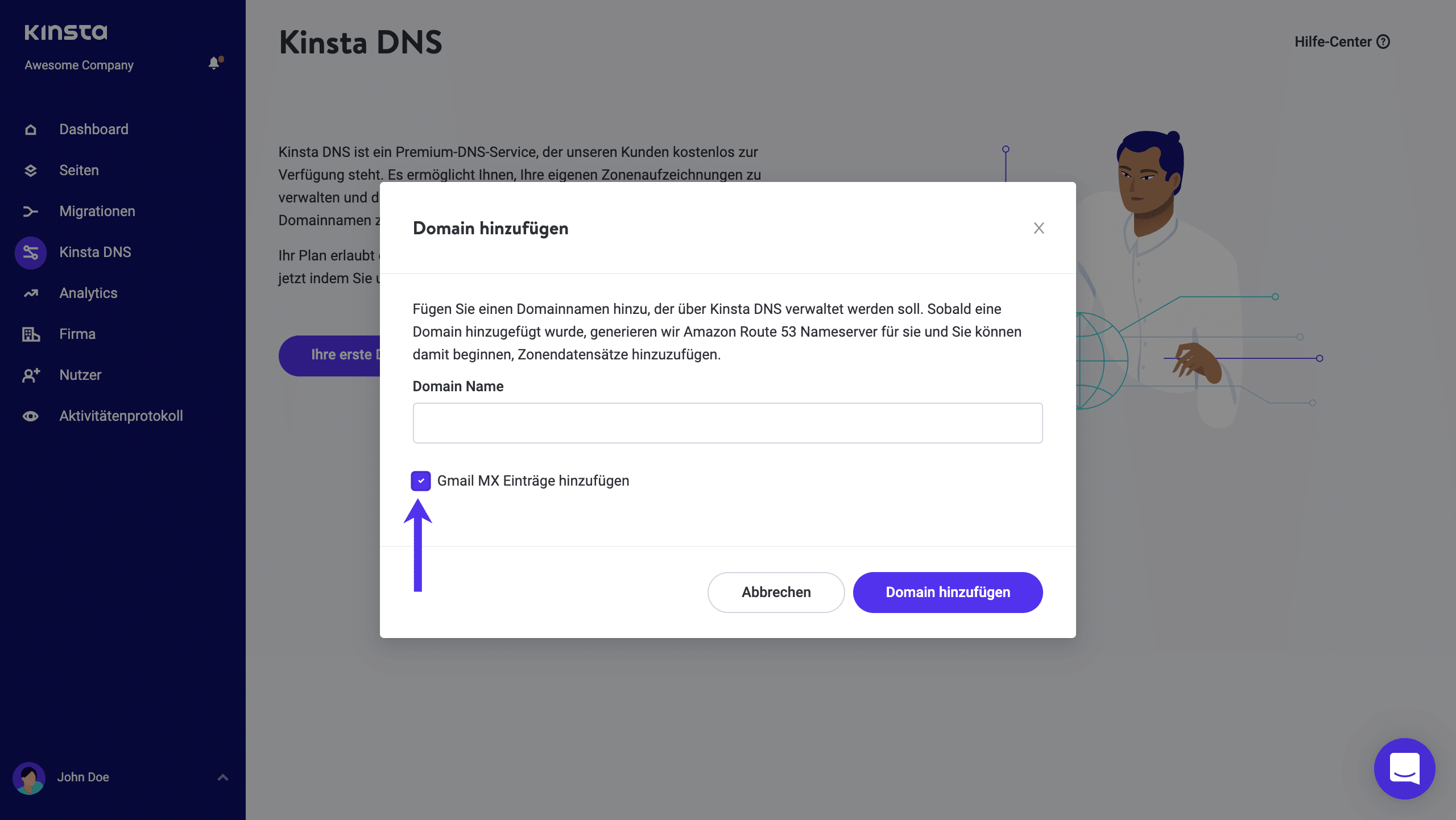The height and width of the screenshot is (820, 1456).
Task: Click the Abbrechen button
Action: (775, 592)
